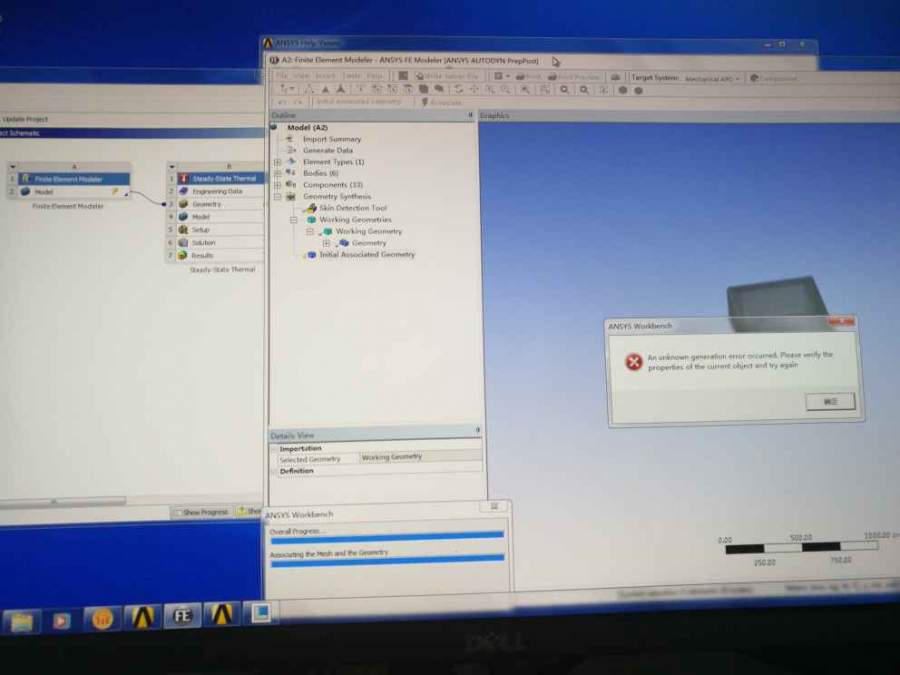Open the File menu in FE Modeler
The height and width of the screenshot is (675, 900).
coord(283,75)
